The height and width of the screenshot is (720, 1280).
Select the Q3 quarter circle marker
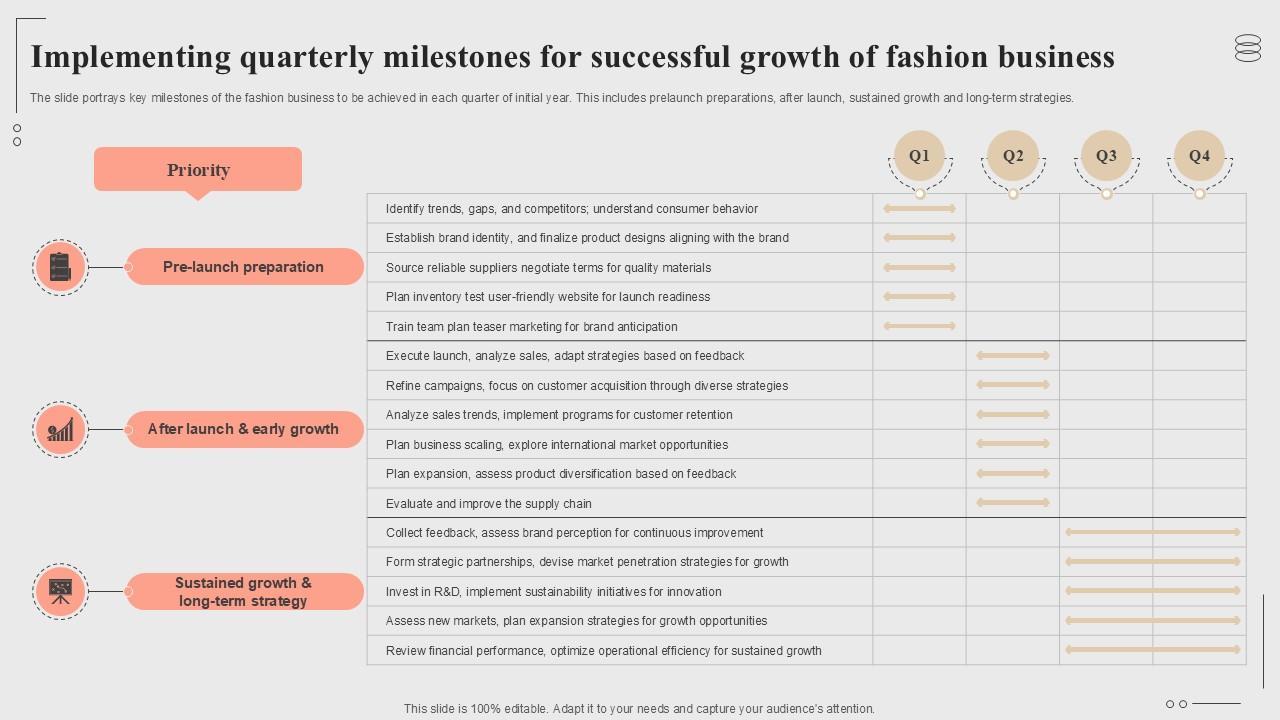coord(1106,156)
